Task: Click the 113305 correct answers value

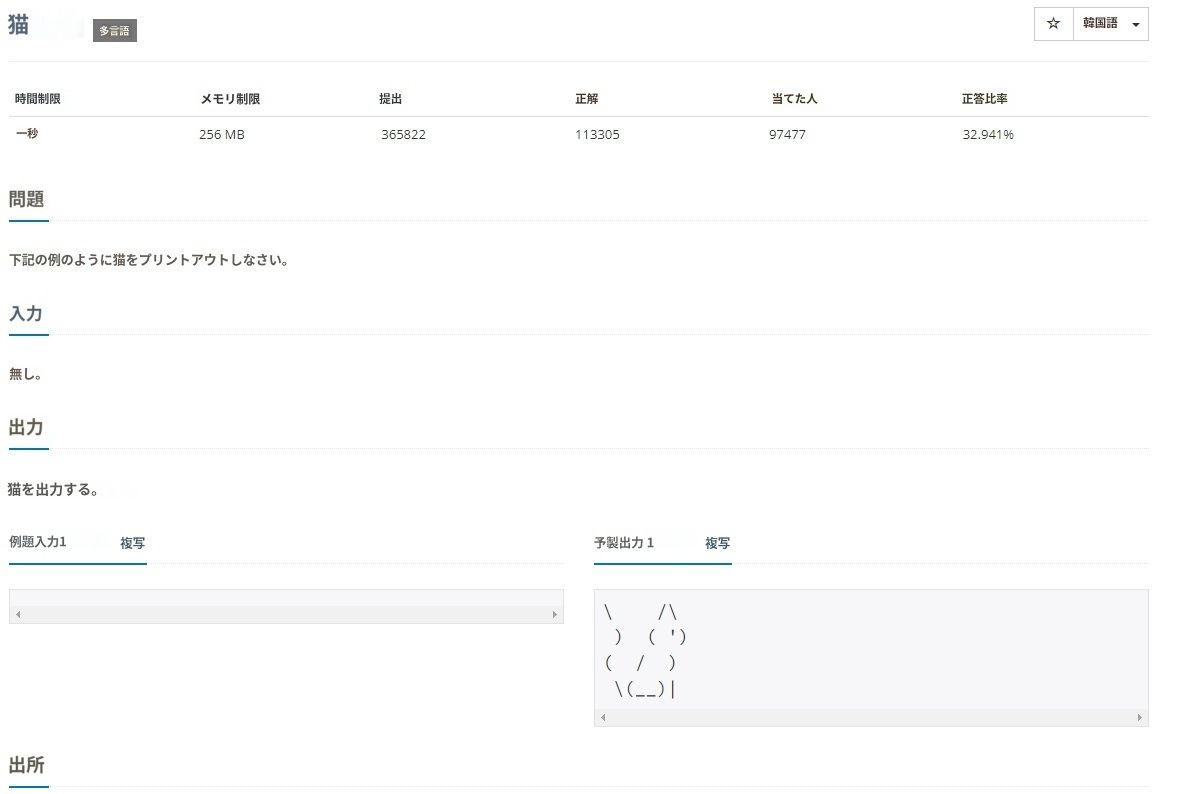Action: tap(597, 135)
